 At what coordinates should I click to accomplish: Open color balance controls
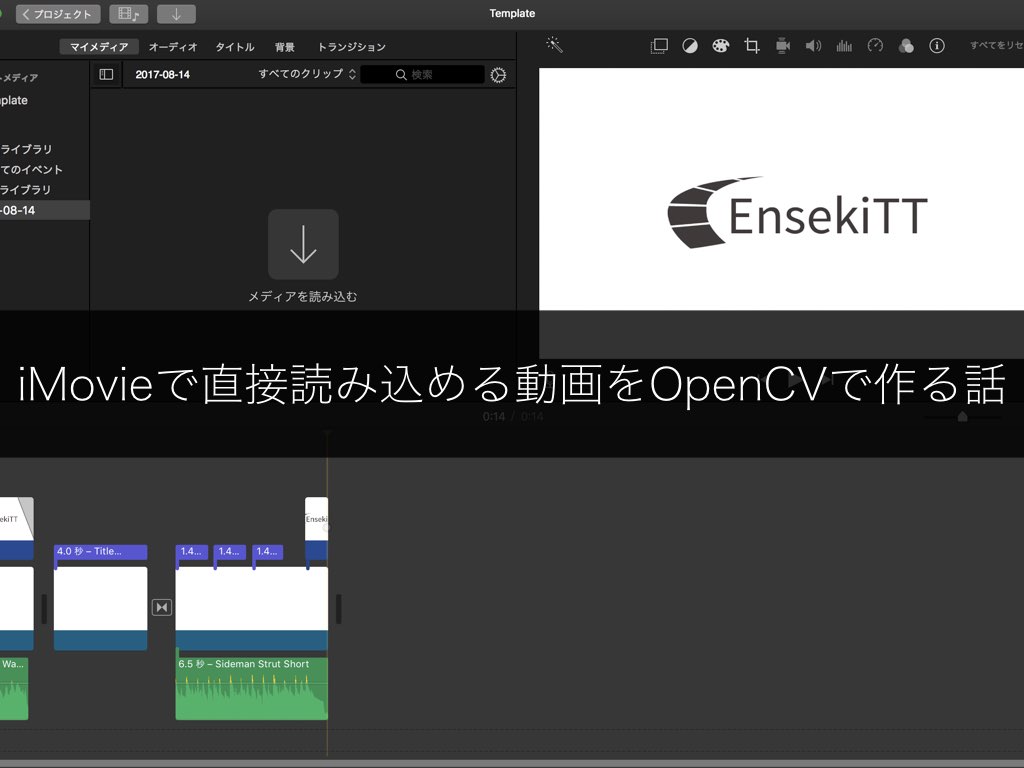pyautogui.click(x=690, y=46)
